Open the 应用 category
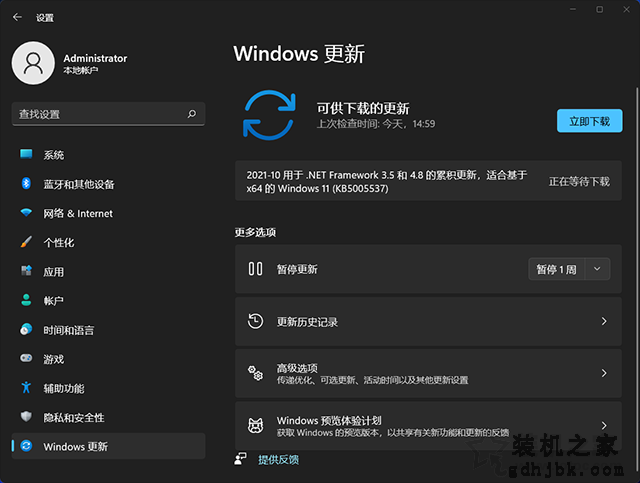640x483 pixels. [x=108, y=271]
